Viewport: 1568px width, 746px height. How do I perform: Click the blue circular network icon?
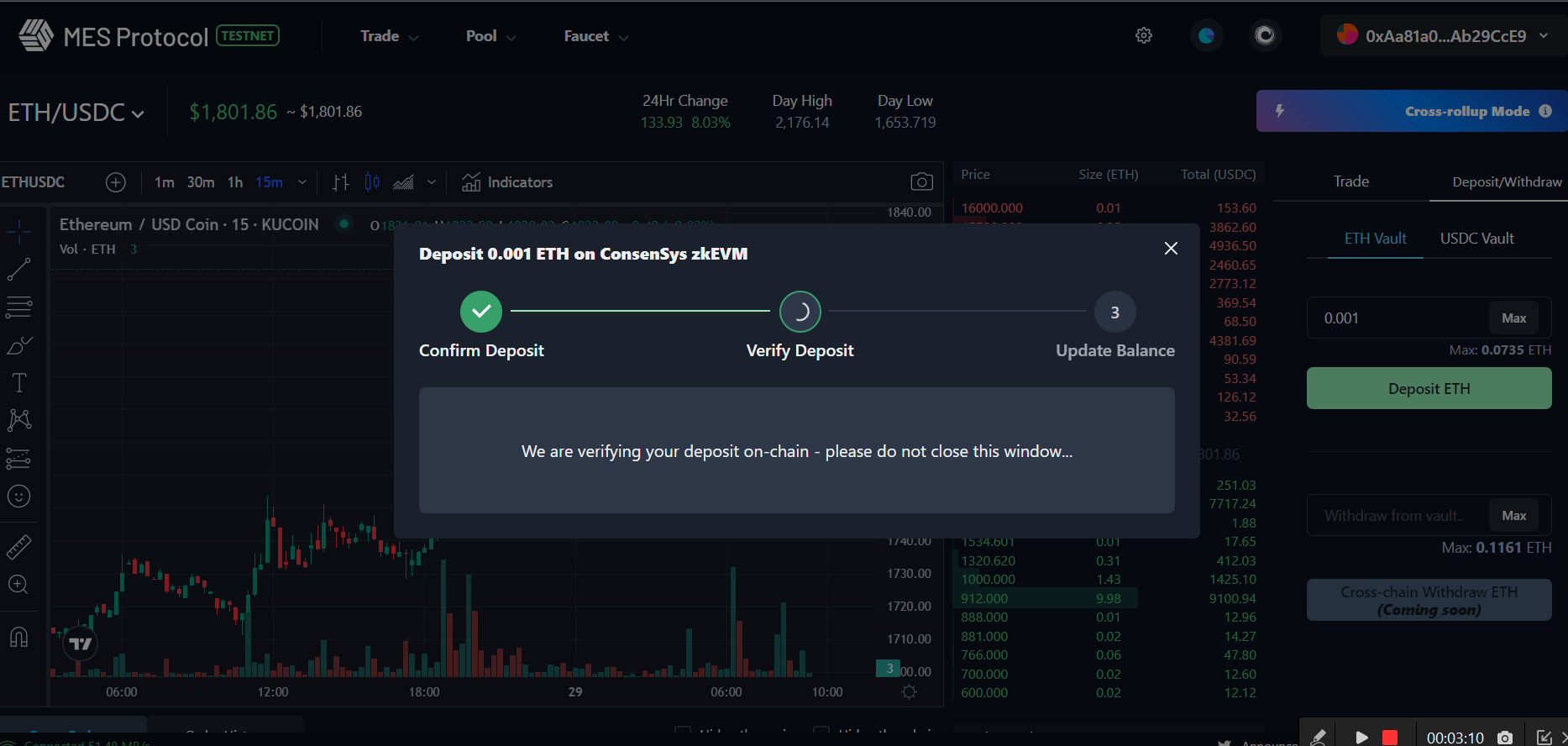click(x=1207, y=35)
